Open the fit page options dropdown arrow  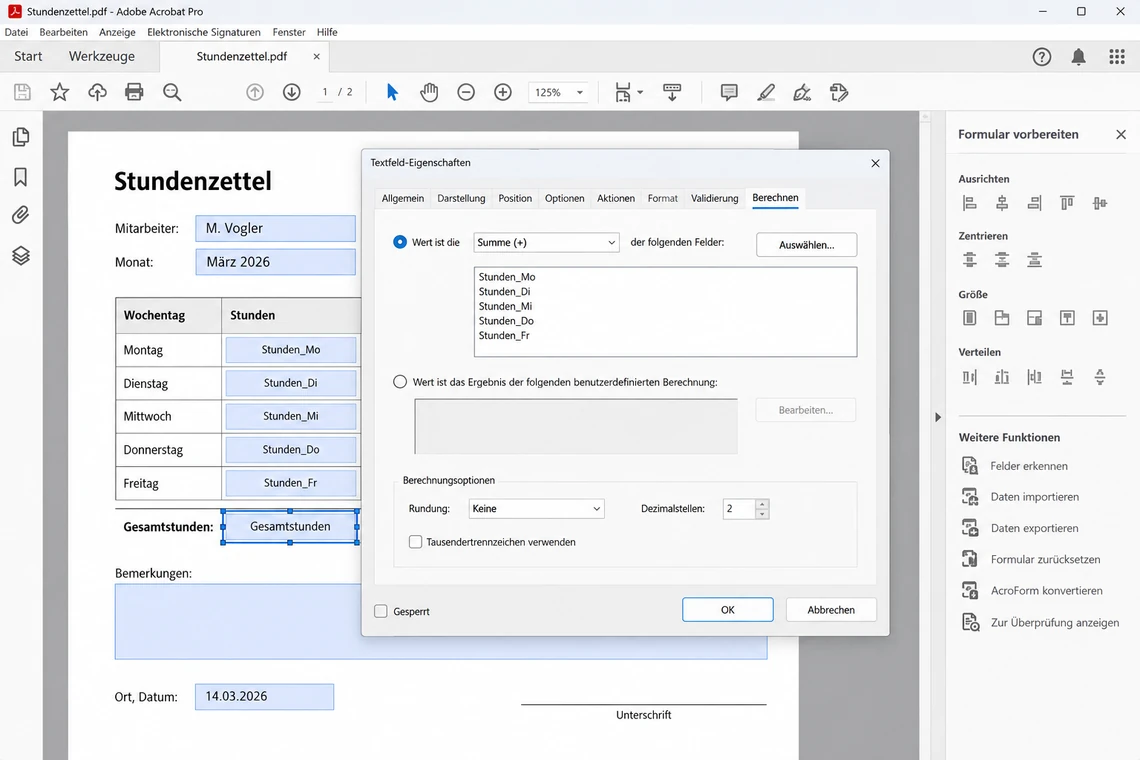[x=640, y=92]
